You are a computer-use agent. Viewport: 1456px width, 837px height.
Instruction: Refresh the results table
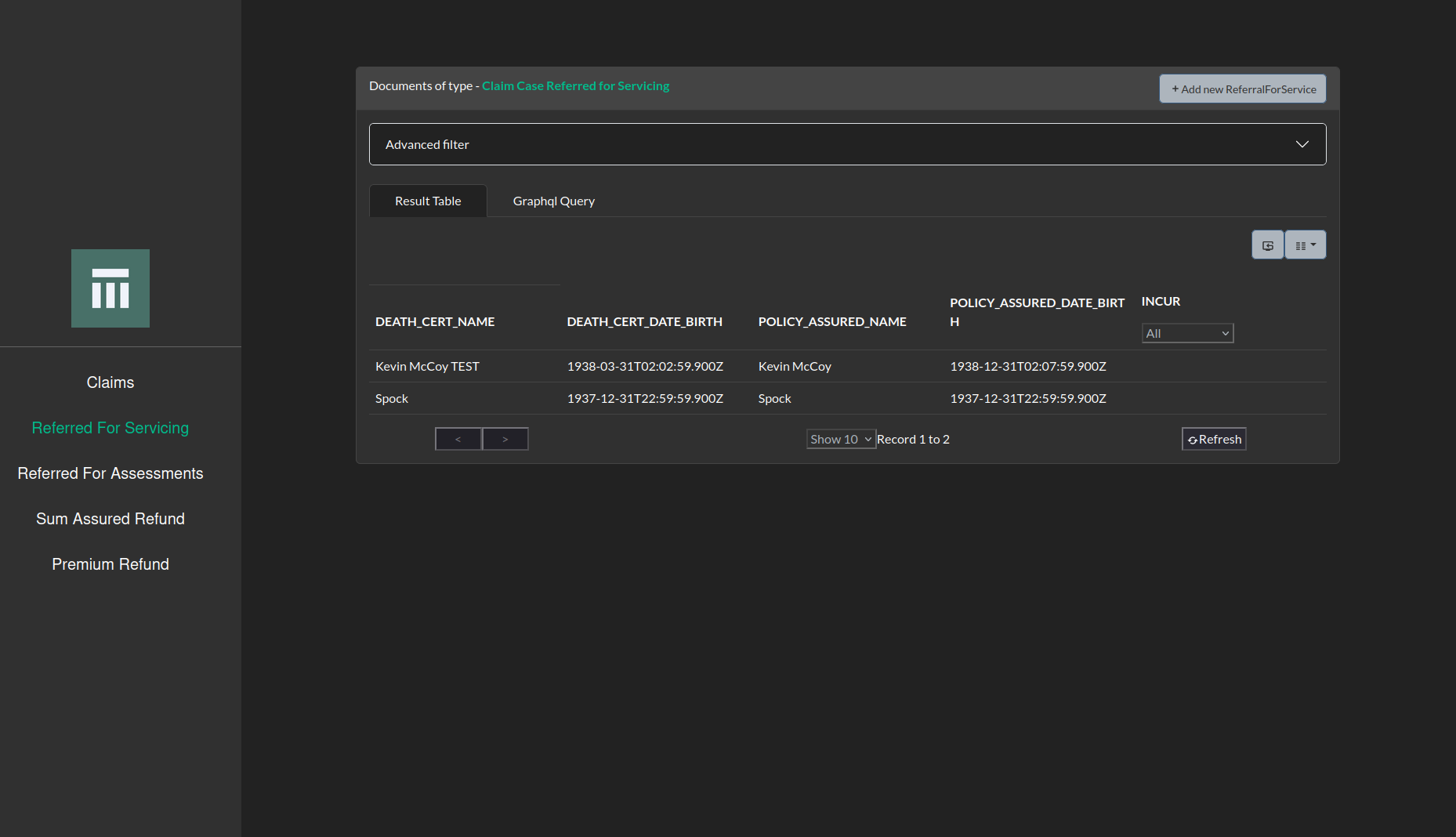point(1214,439)
